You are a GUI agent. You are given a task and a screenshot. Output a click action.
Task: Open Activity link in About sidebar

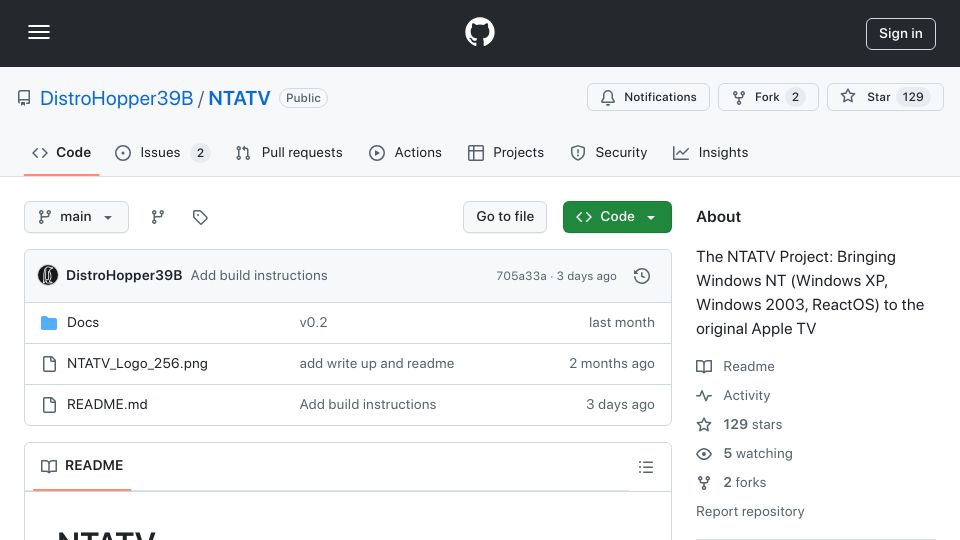733,396
